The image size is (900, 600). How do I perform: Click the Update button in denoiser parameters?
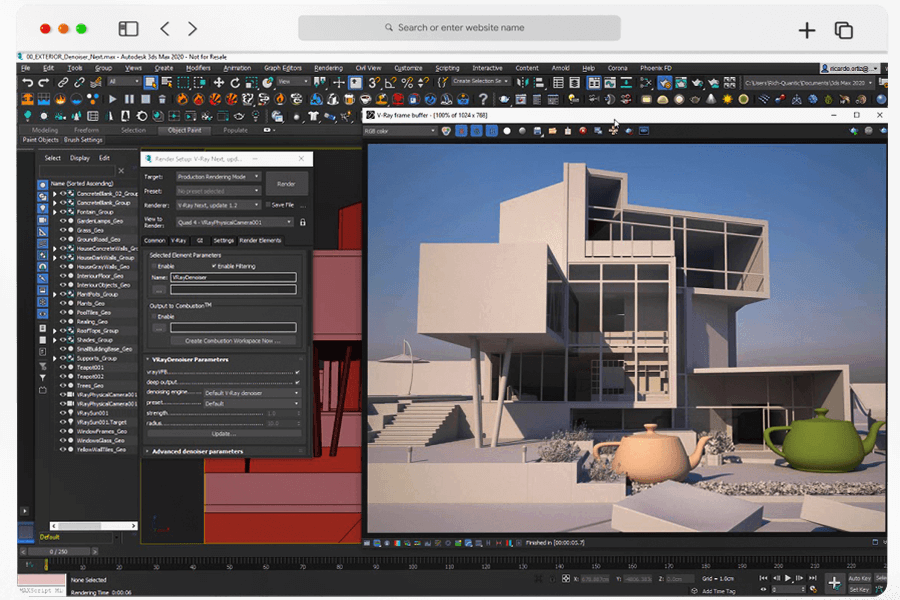tap(222, 433)
